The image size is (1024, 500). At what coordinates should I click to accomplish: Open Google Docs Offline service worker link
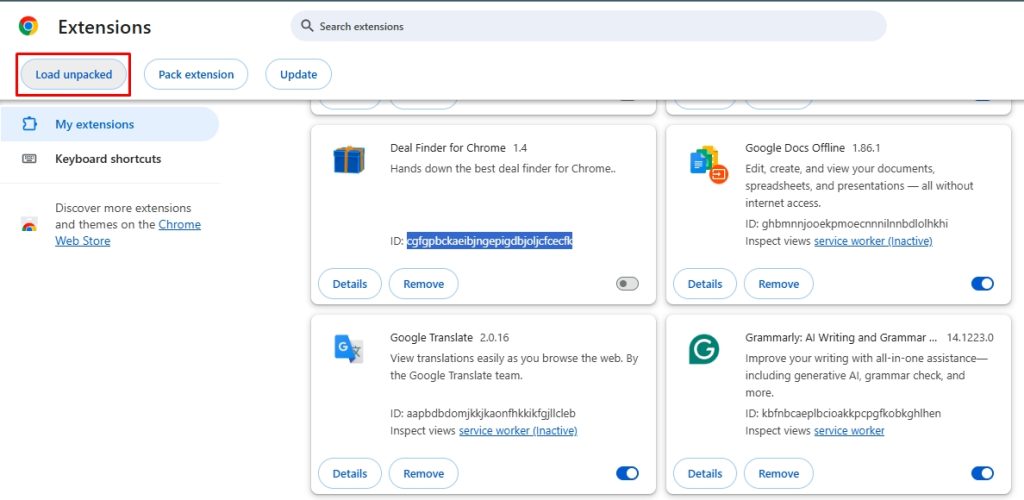point(873,241)
